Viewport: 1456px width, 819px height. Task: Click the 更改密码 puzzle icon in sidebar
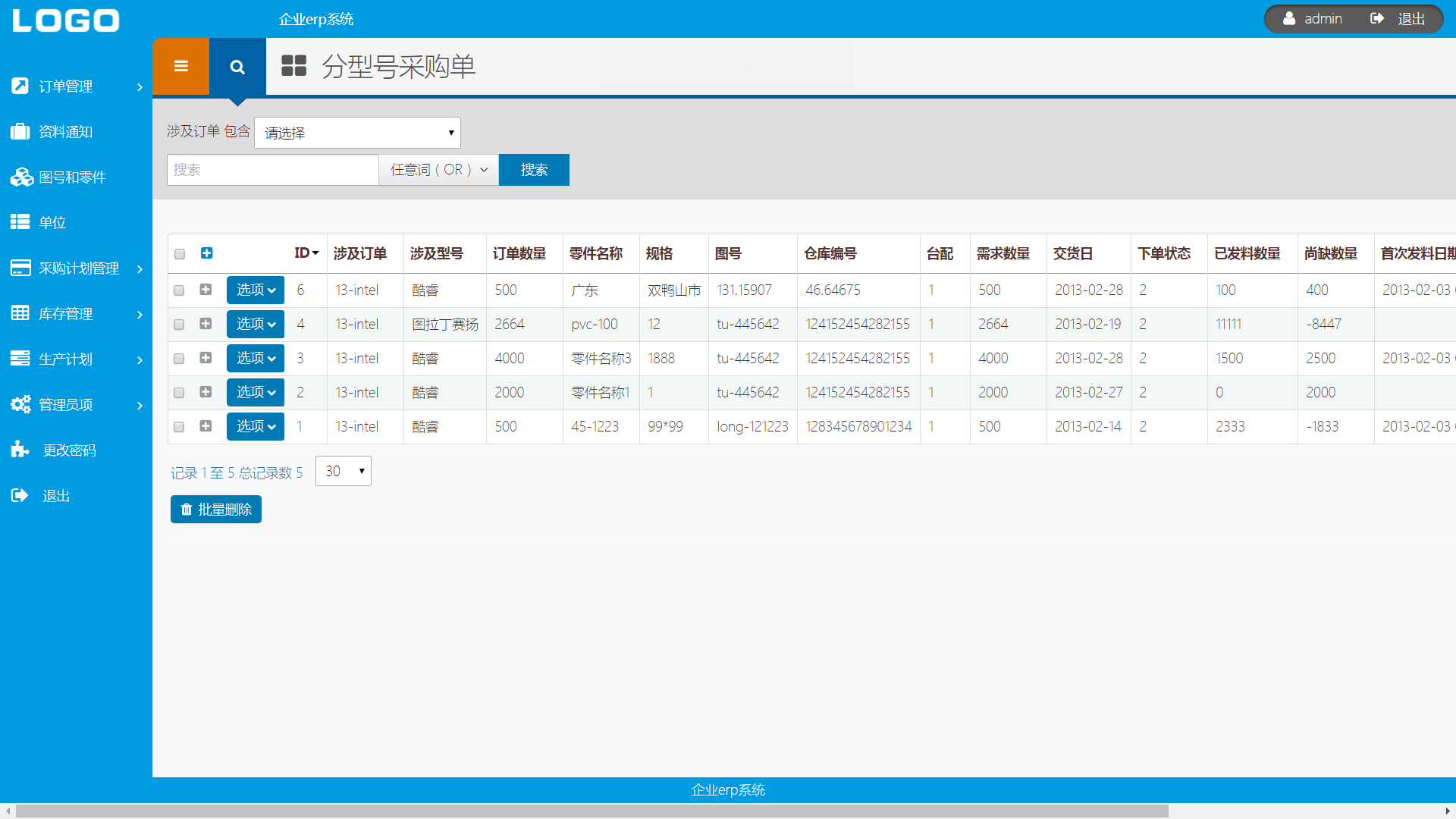tap(20, 450)
